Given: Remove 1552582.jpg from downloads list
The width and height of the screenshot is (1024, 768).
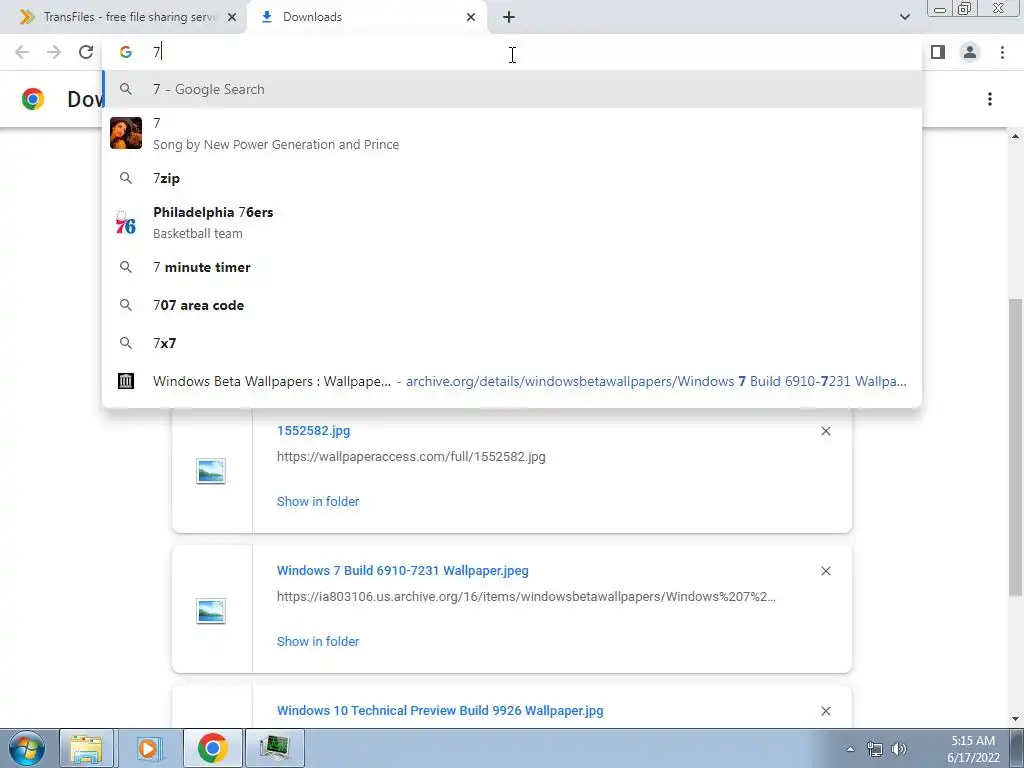Looking at the screenshot, I should [x=825, y=431].
